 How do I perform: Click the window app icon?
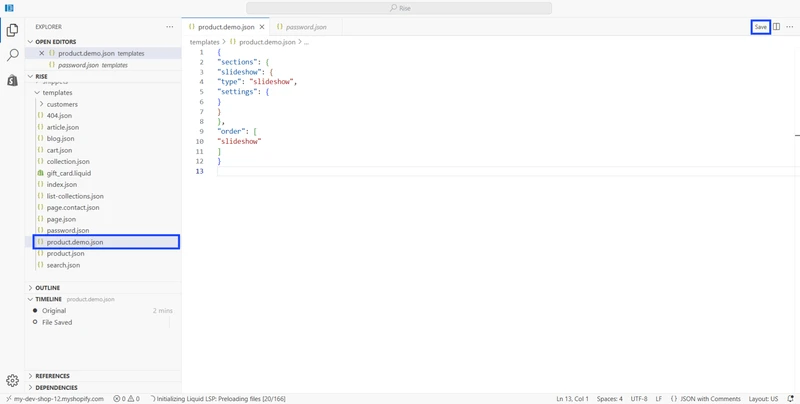pos(9,8)
